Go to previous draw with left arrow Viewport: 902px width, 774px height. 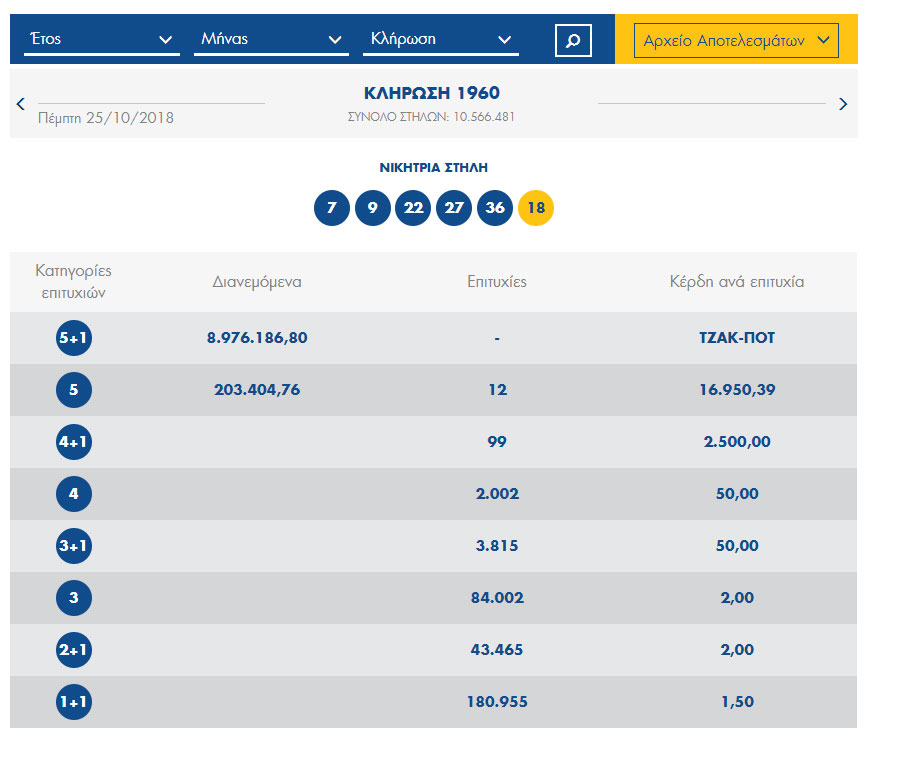20,104
